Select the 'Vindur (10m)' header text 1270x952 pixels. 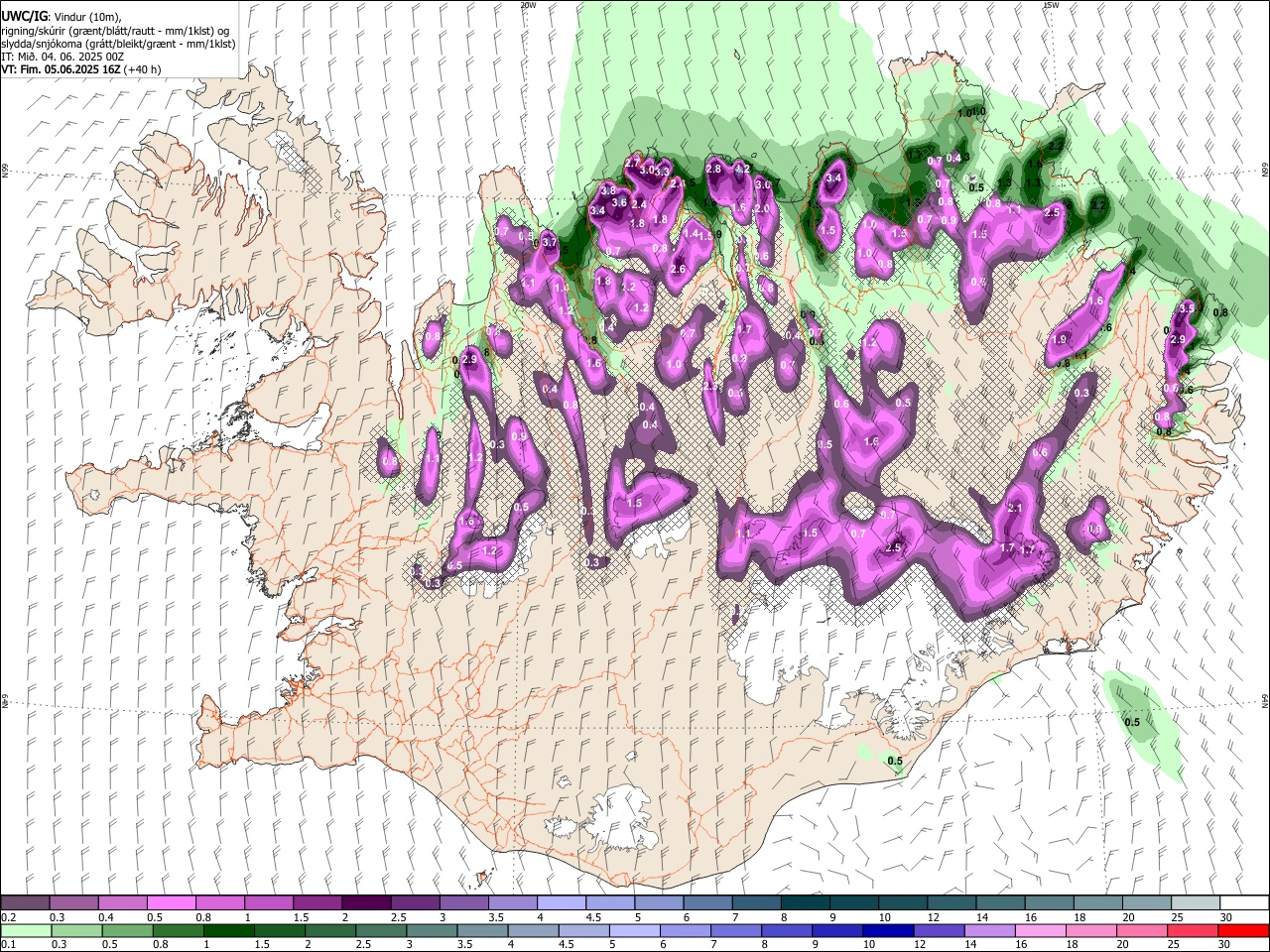(x=85, y=17)
